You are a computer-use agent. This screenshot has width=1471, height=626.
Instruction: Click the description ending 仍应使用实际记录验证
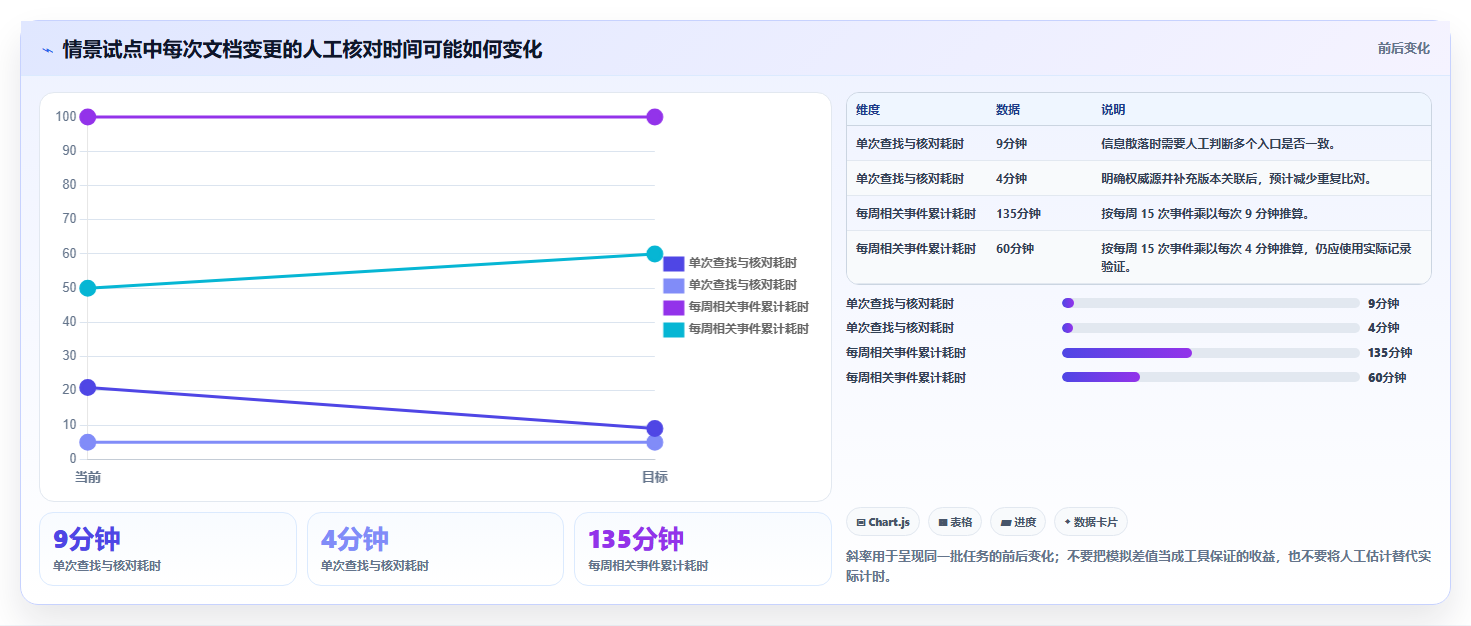click(1256, 258)
